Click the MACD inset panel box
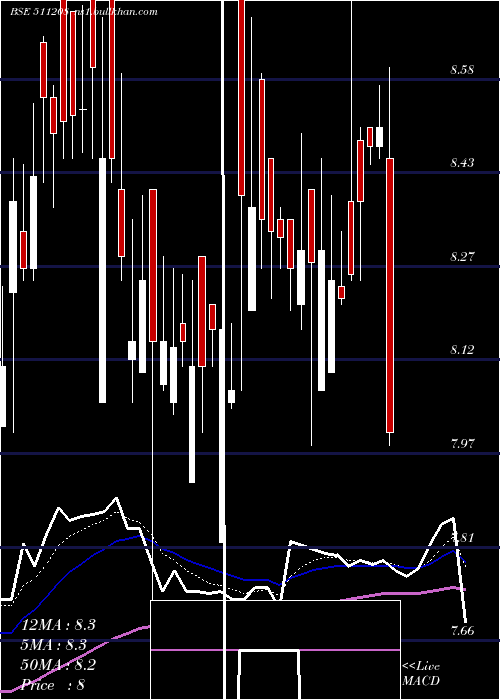500x700 pixels. coord(275,650)
